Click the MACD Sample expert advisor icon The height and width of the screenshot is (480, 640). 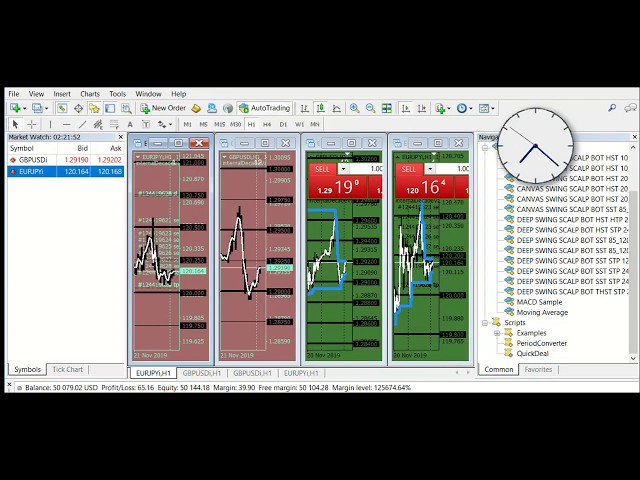pyautogui.click(x=509, y=301)
